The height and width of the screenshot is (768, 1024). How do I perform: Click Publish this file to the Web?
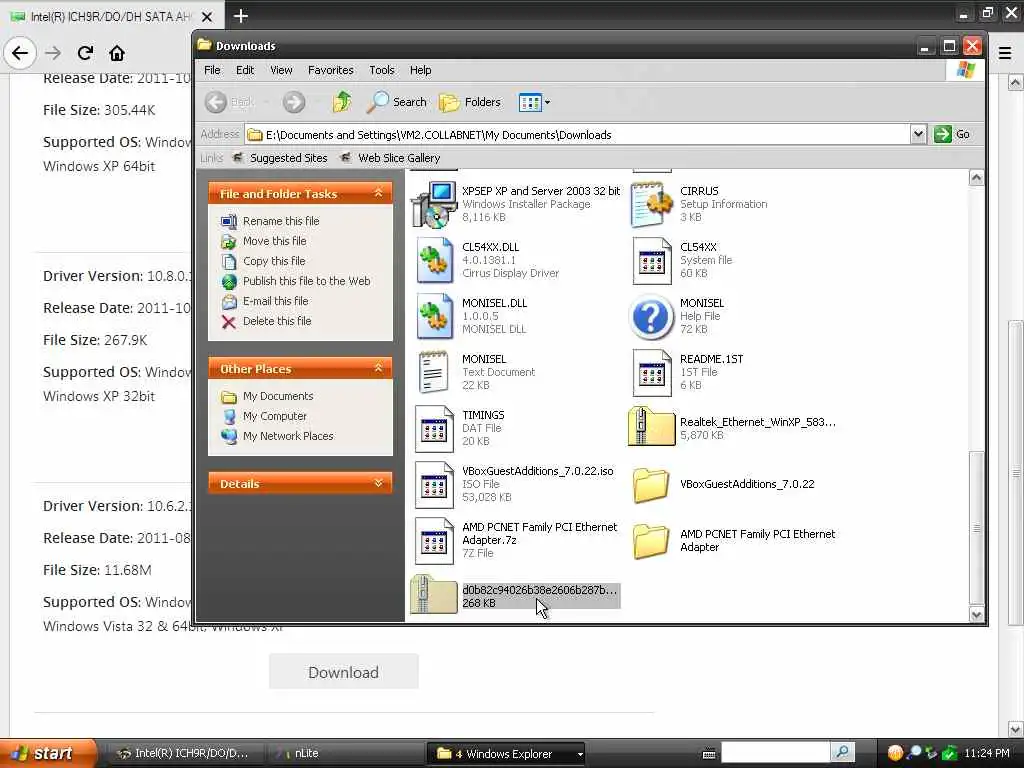[306, 281]
